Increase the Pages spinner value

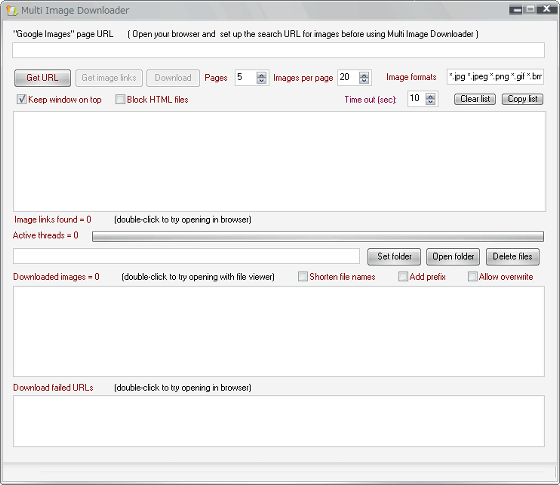(x=261, y=75)
